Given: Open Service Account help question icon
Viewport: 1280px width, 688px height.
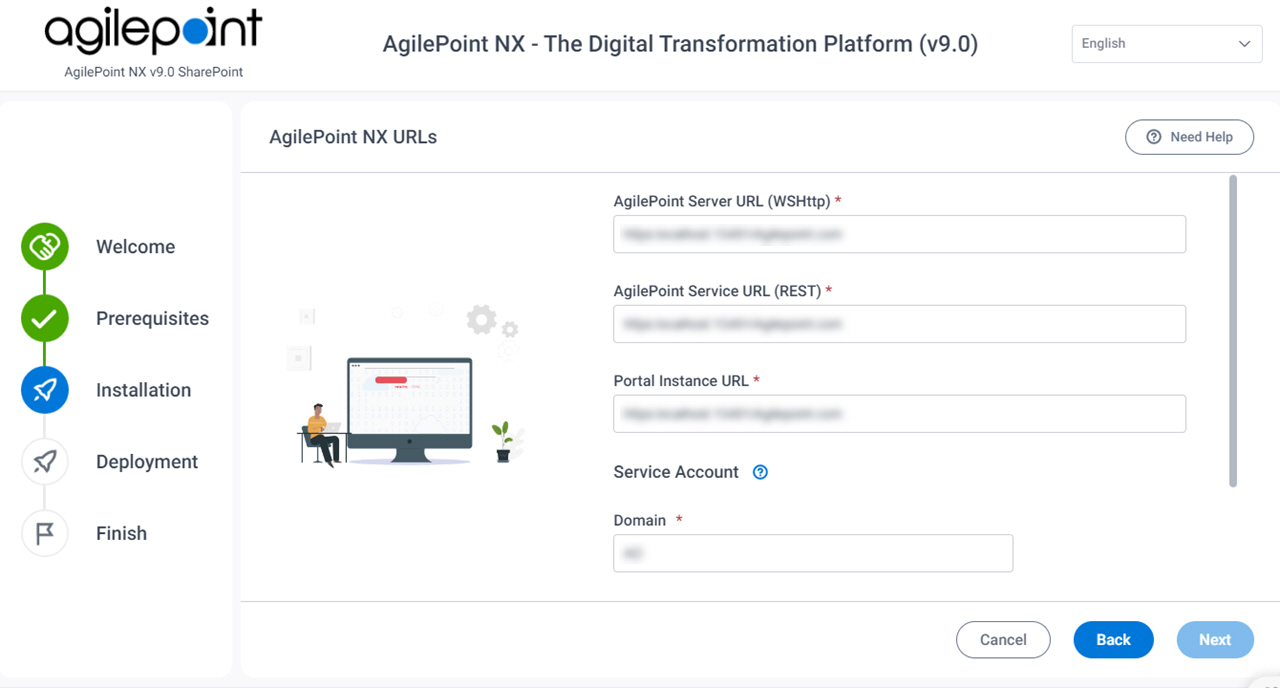Looking at the screenshot, I should pyautogui.click(x=760, y=472).
